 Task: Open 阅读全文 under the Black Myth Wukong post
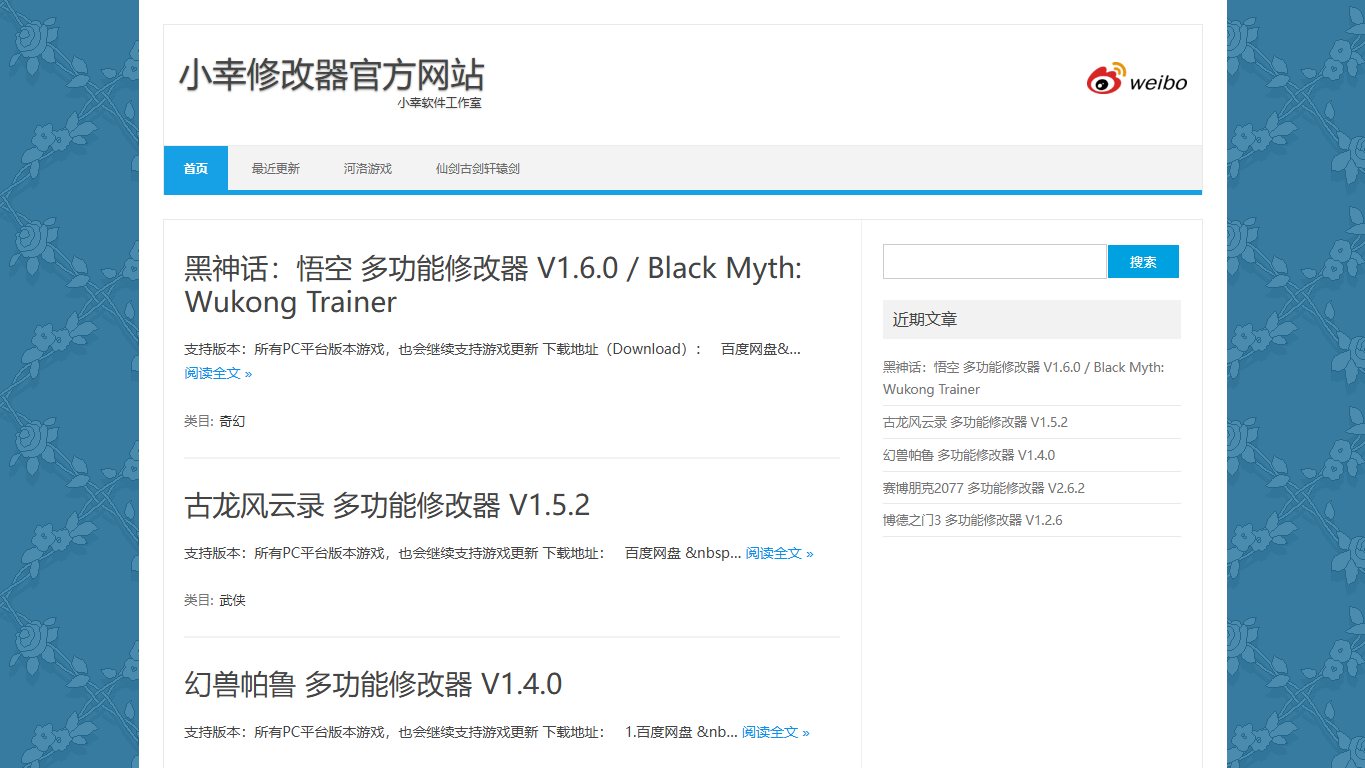(x=218, y=373)
